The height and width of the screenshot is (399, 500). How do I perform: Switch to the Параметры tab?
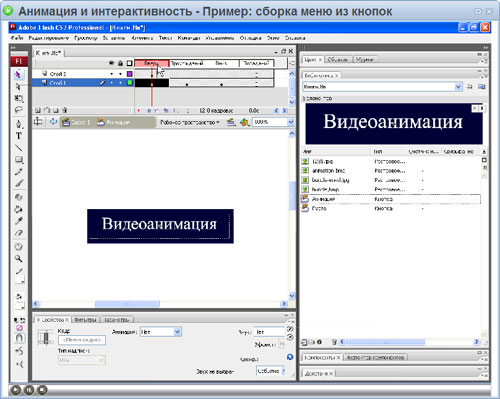(117, 319)
